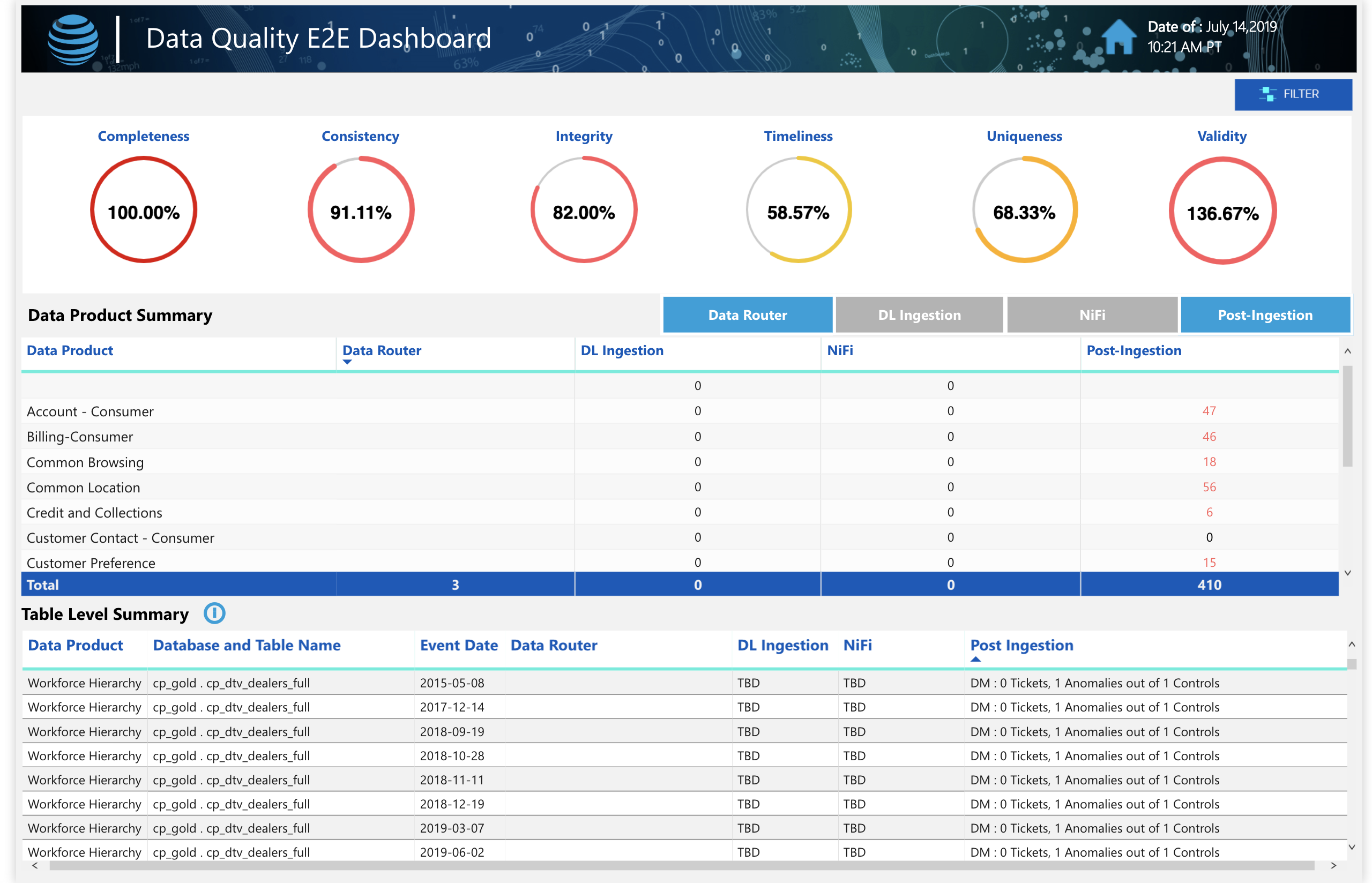The image size is (1372, 884).
Task: Open the Table Level Summary info icon
Action: tap(214, 613)
